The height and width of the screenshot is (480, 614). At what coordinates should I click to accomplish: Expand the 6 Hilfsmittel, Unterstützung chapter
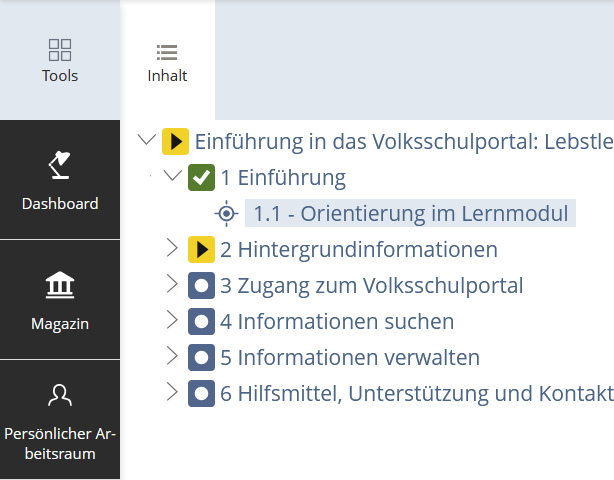[172, 393]
